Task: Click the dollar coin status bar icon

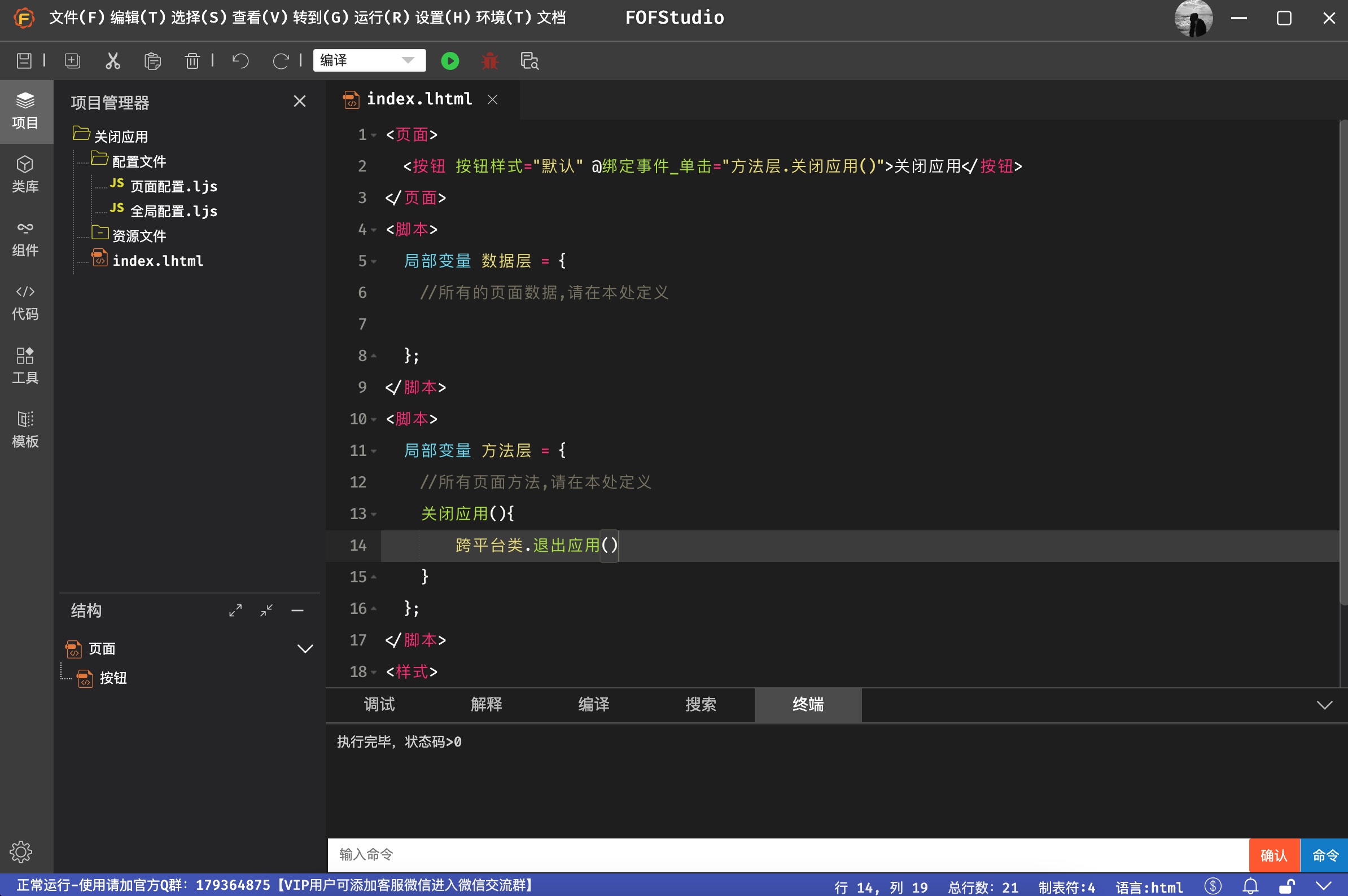Action: (x=1213, y=886)
